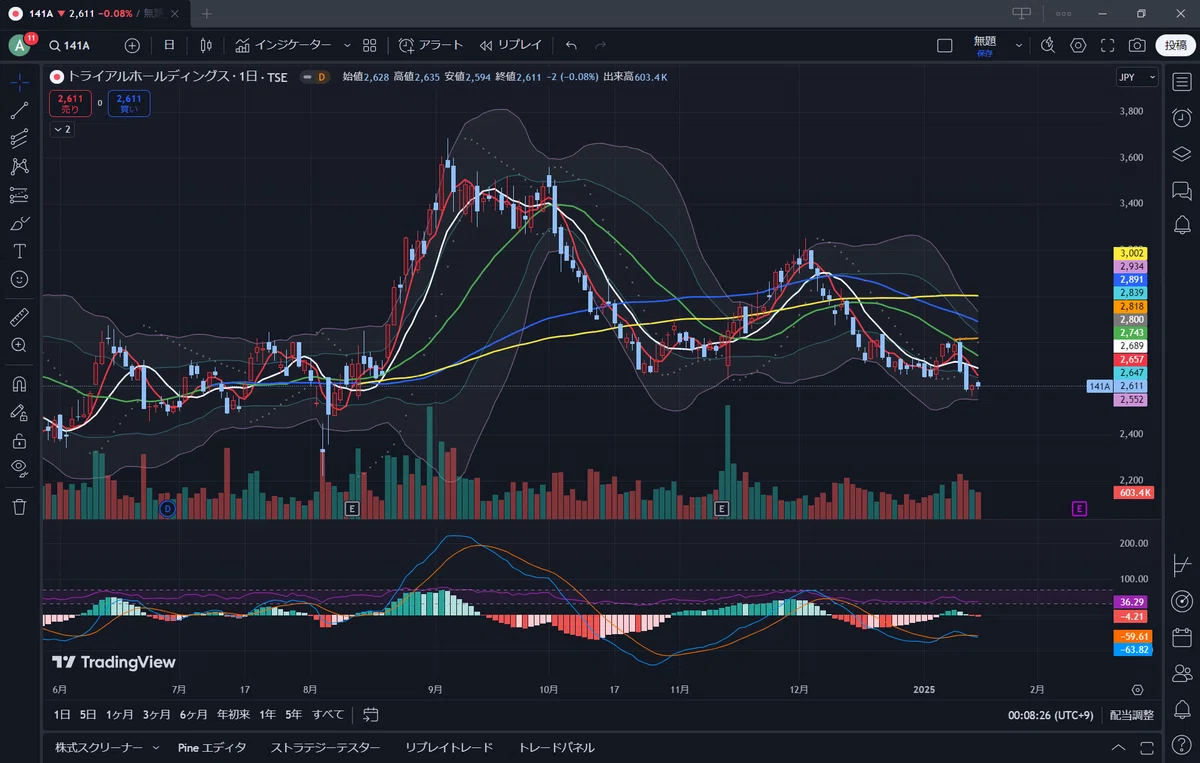
Task: Select the 5日 time range
Action: (x=88, y=715)
